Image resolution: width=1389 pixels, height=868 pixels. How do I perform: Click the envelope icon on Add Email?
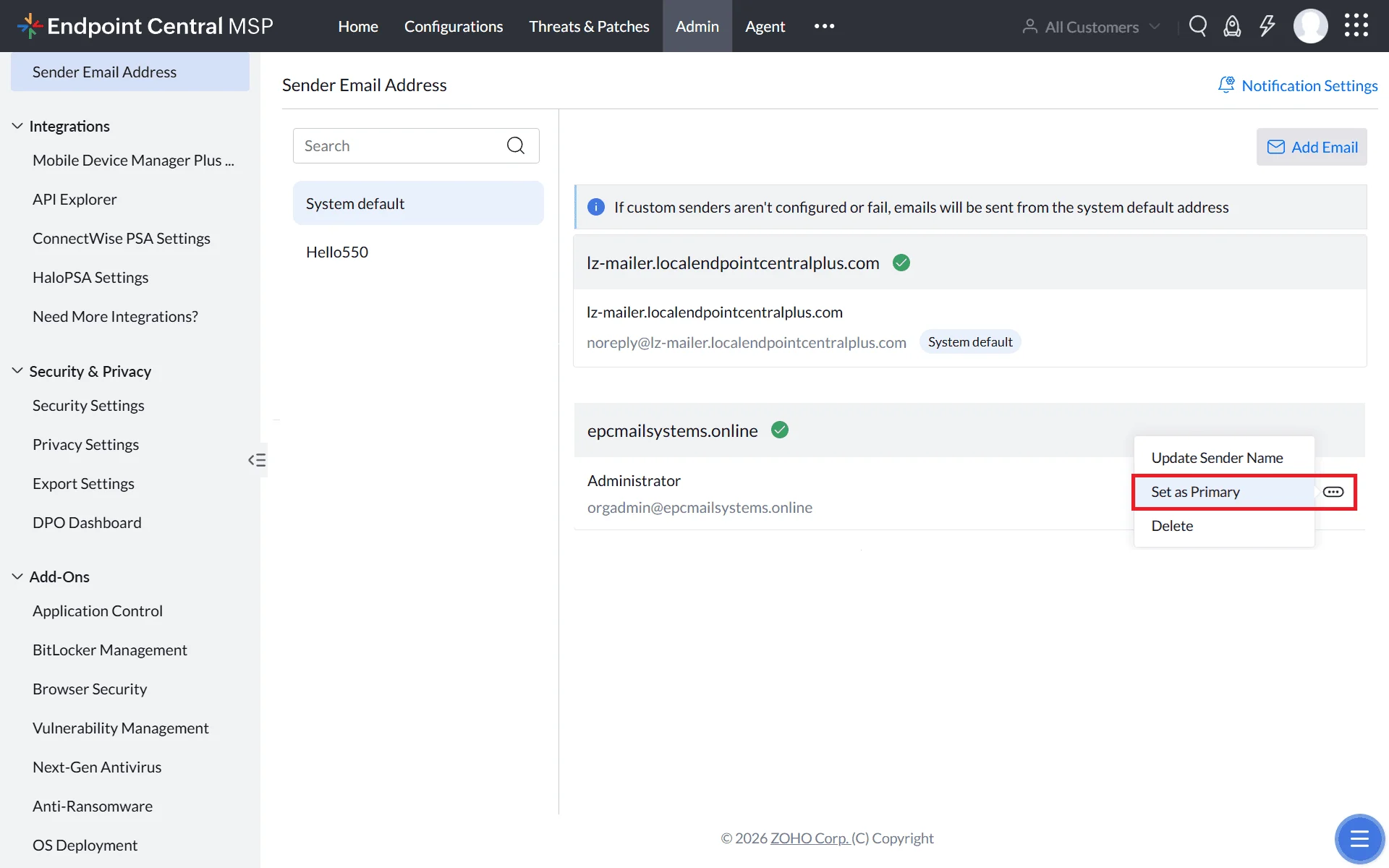coord(1275,147)
